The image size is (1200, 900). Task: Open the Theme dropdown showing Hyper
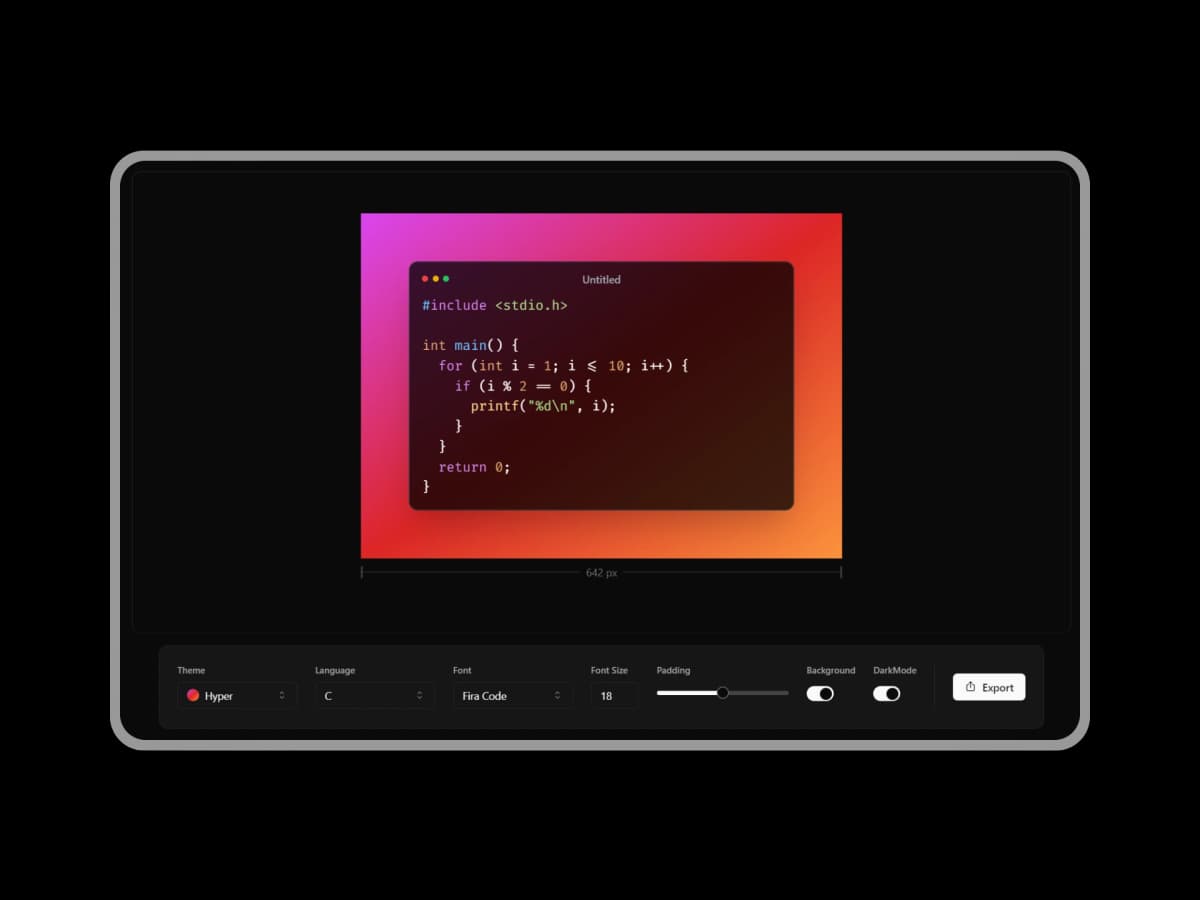pyautogui.click(x=237, y=695)
